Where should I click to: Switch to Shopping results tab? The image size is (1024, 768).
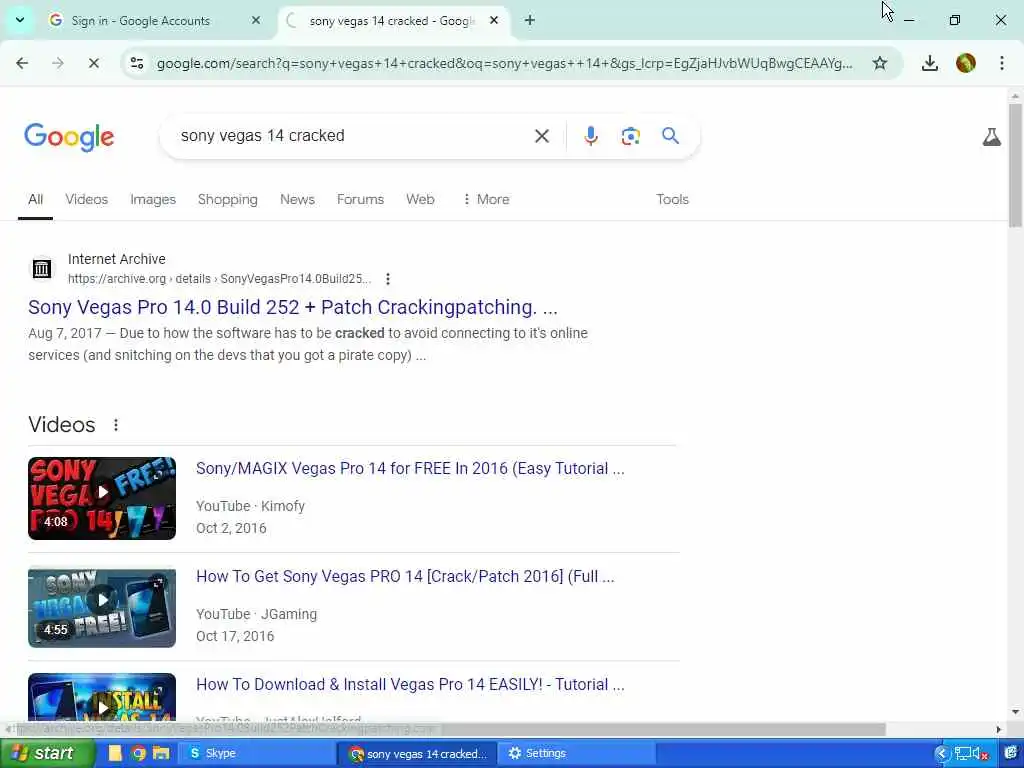(x=227, y=199)
